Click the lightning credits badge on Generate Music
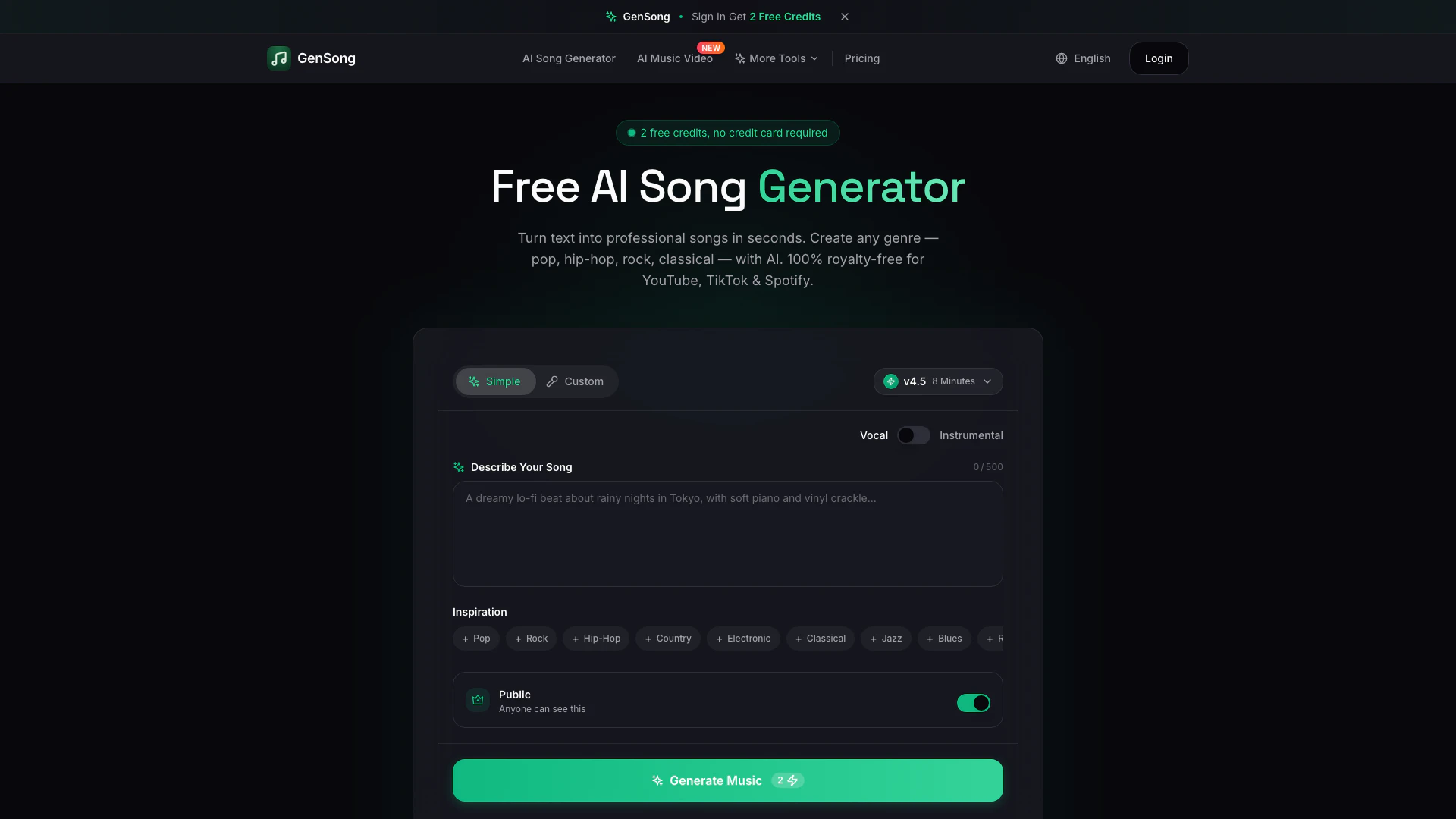 (x=788, y=780)
